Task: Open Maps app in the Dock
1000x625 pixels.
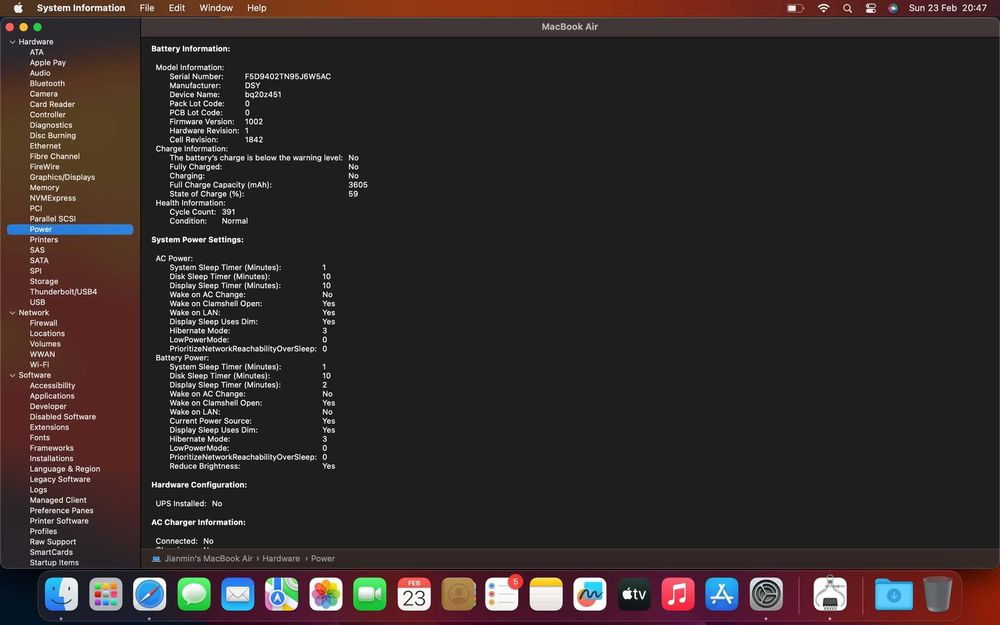Action: click(x=282, y=594)
